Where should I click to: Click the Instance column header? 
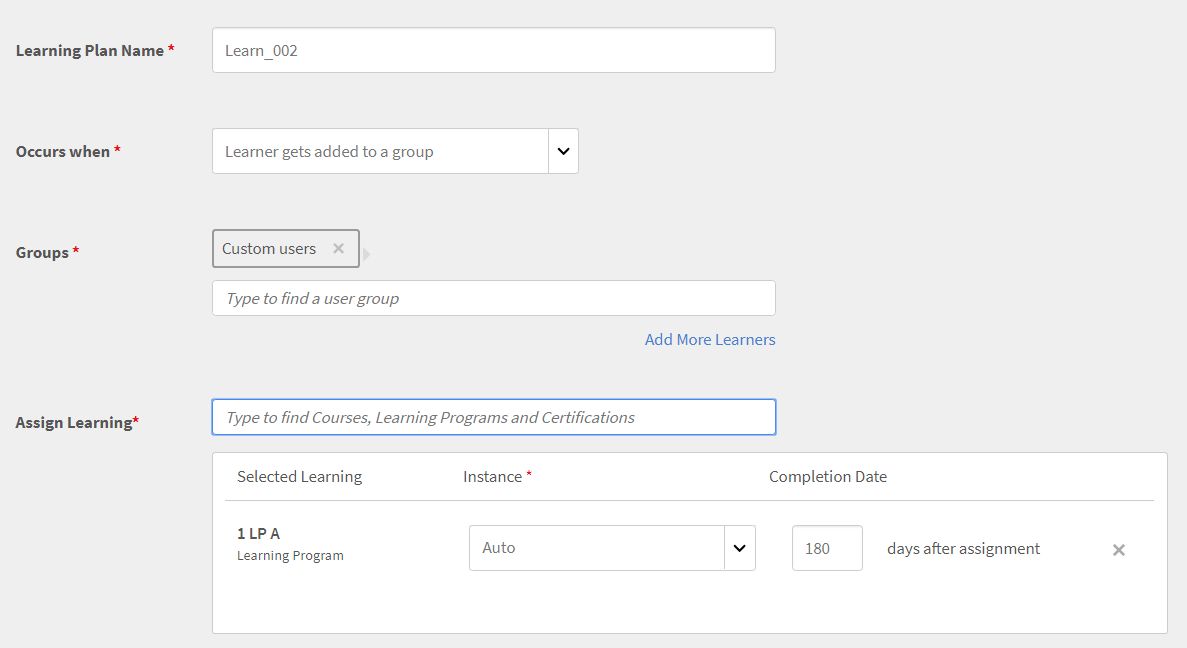493,477
